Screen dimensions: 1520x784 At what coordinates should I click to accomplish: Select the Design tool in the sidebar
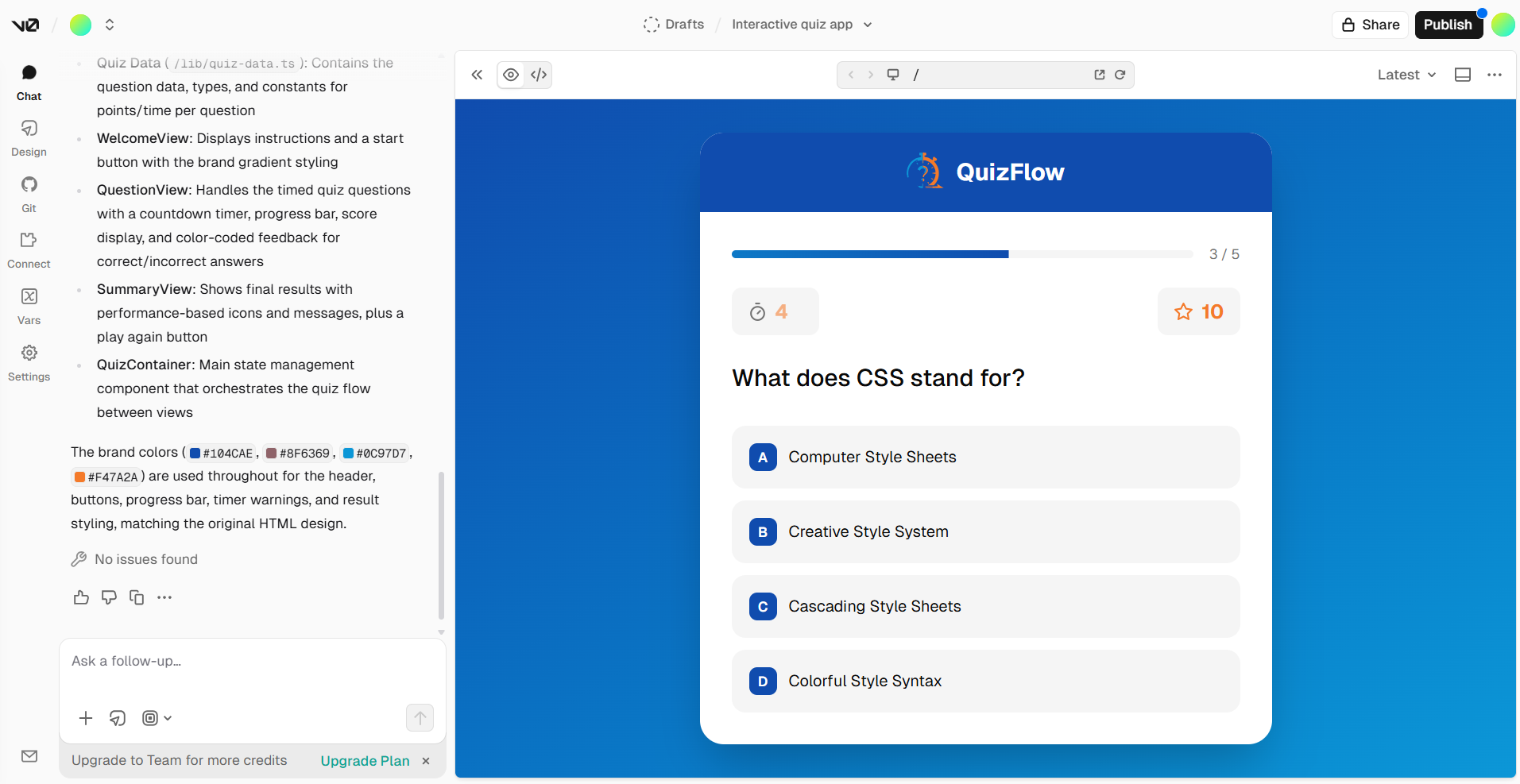29,137
